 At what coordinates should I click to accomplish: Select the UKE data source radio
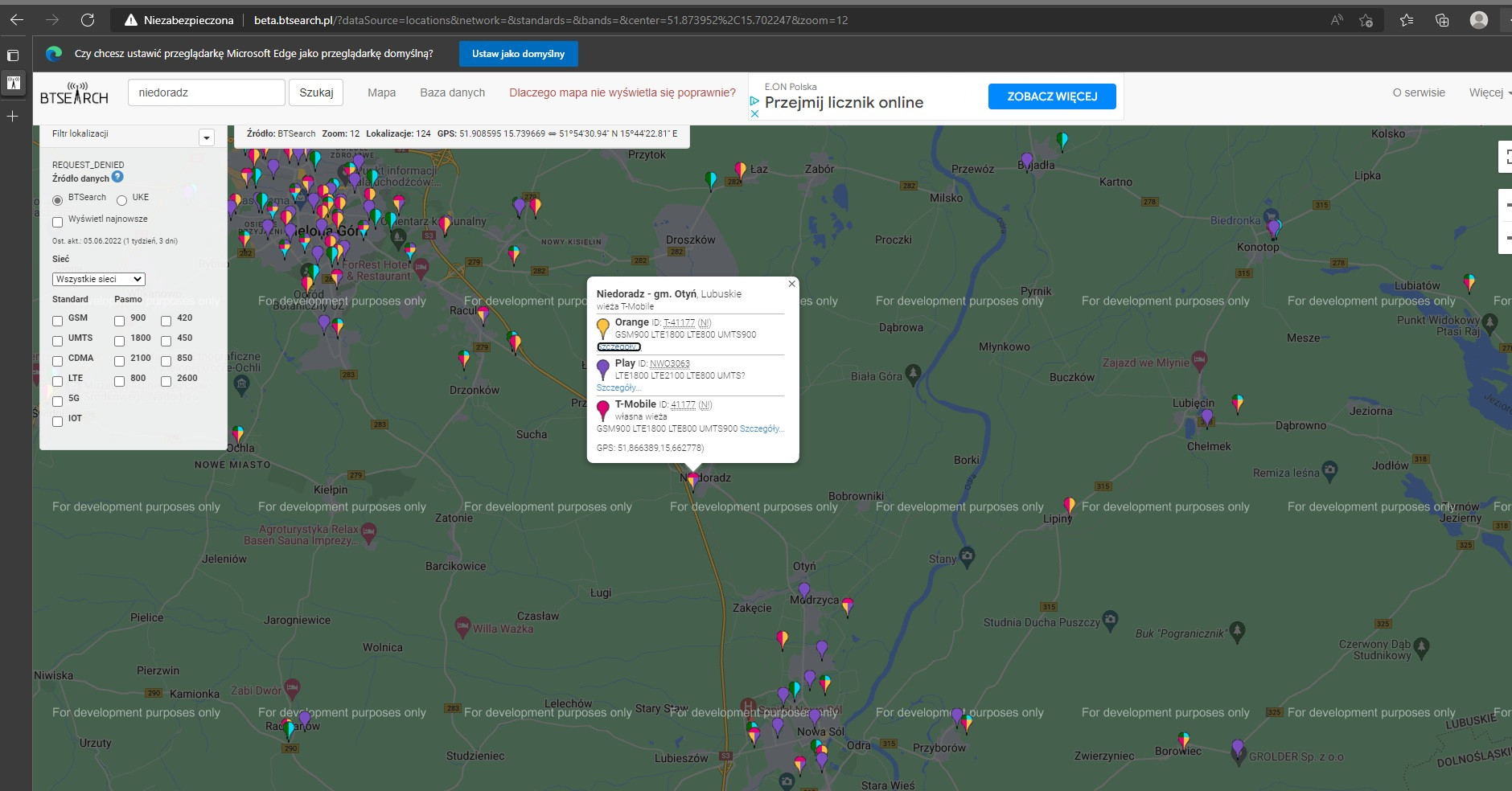(121, 199)
